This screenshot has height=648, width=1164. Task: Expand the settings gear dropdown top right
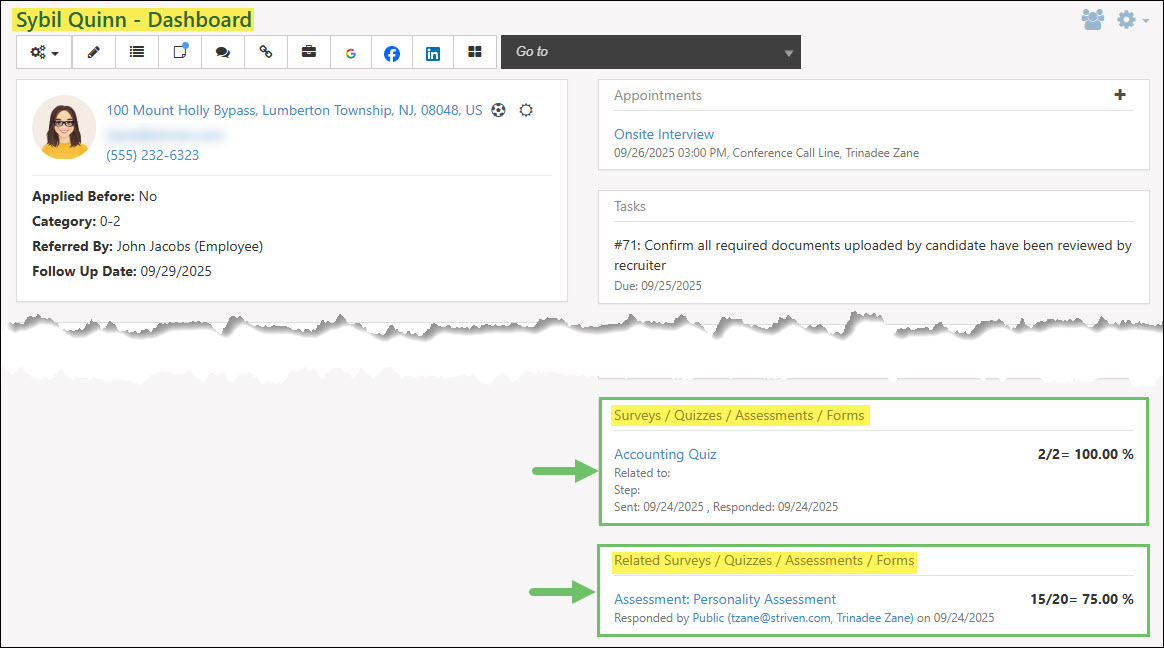[x=1128, y=19]
